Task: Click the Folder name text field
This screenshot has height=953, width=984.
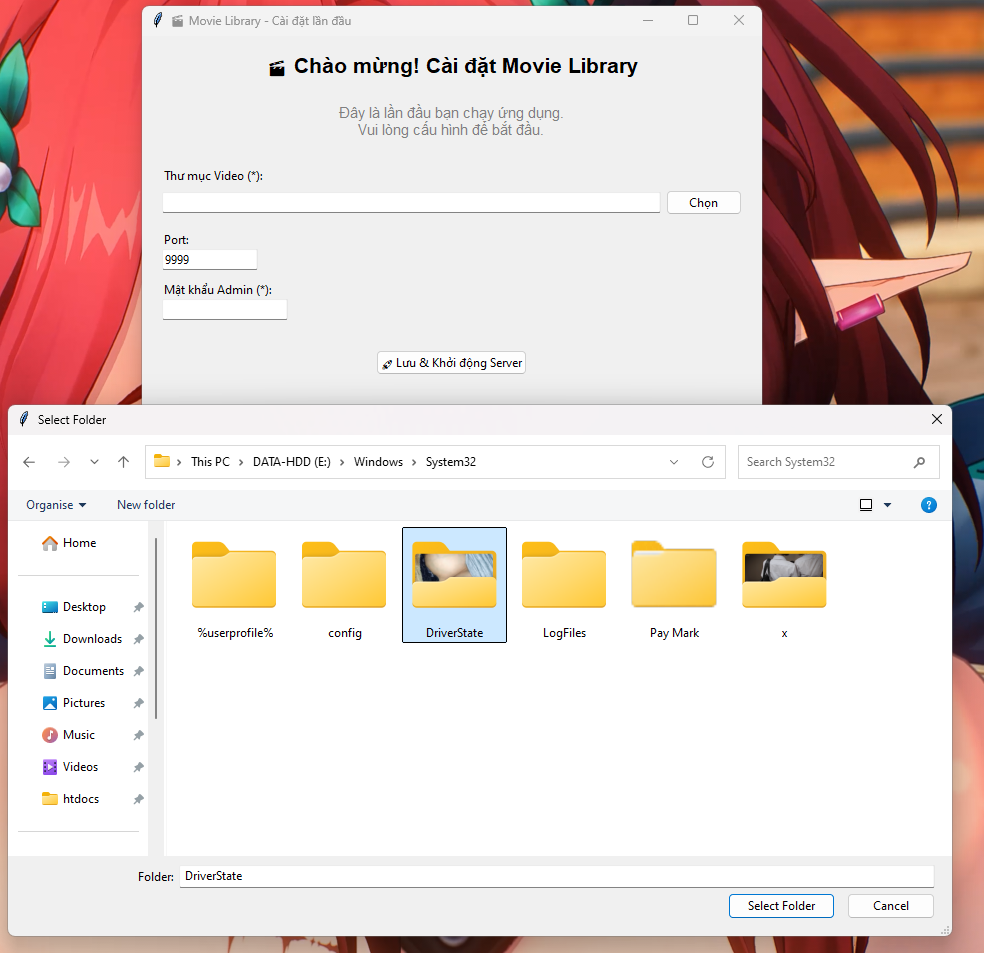Action: [557, 876]
